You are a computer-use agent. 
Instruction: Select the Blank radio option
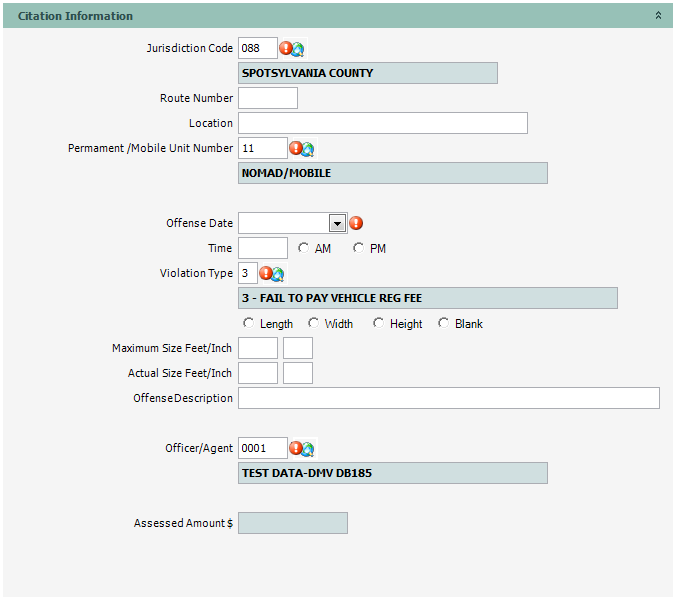tap(444, 323)
